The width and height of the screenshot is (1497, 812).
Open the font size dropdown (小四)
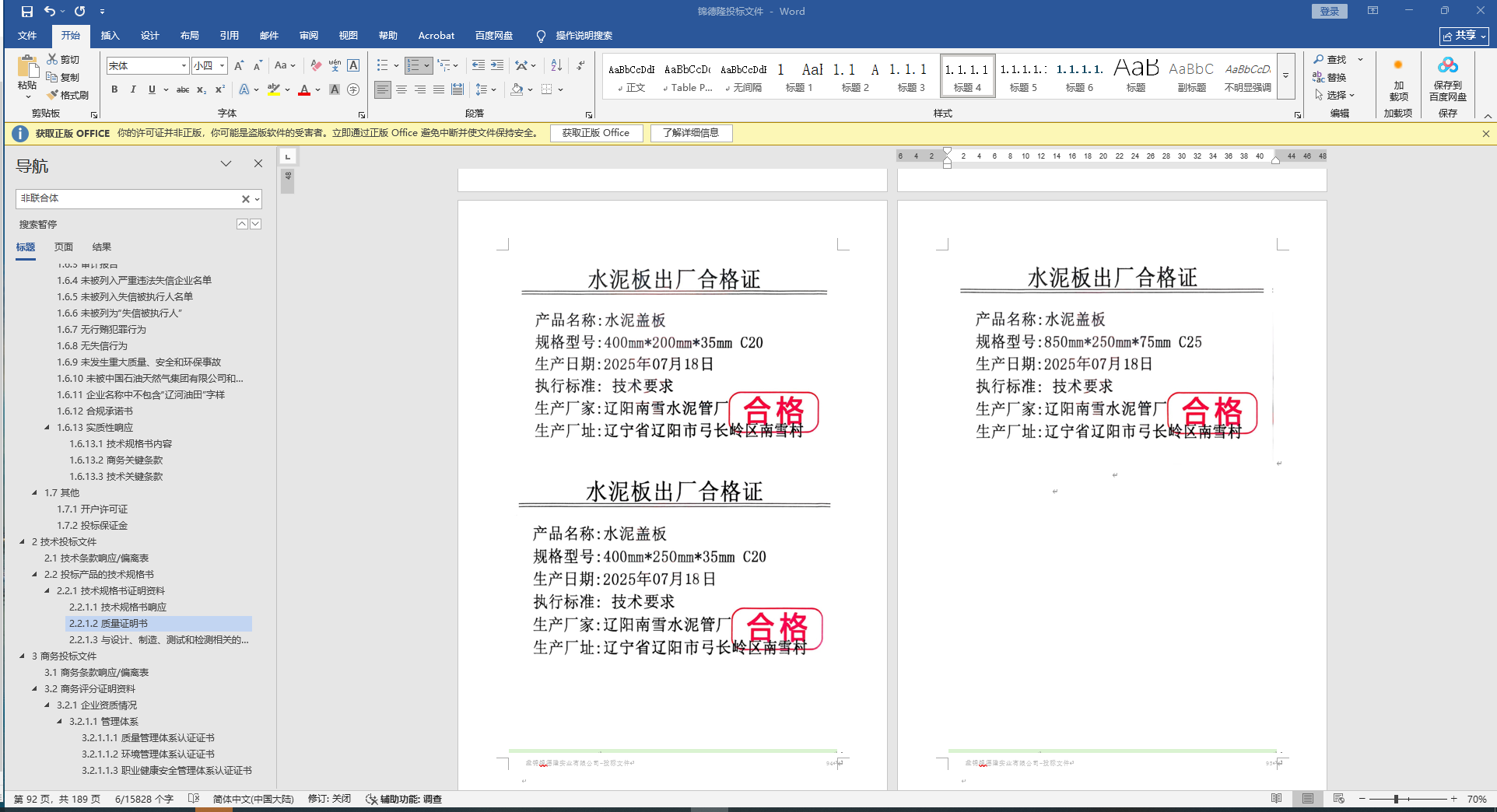[222, 66]
